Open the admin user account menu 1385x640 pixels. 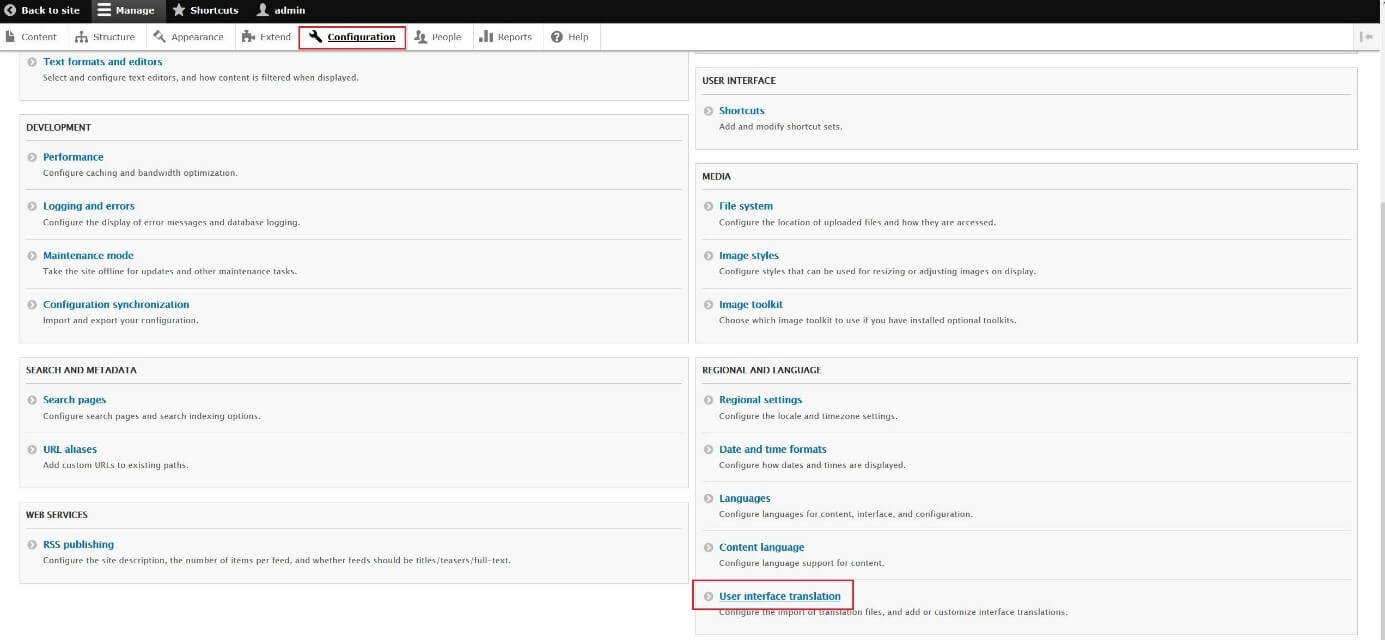pyautogui.click(x=263, y=11)
